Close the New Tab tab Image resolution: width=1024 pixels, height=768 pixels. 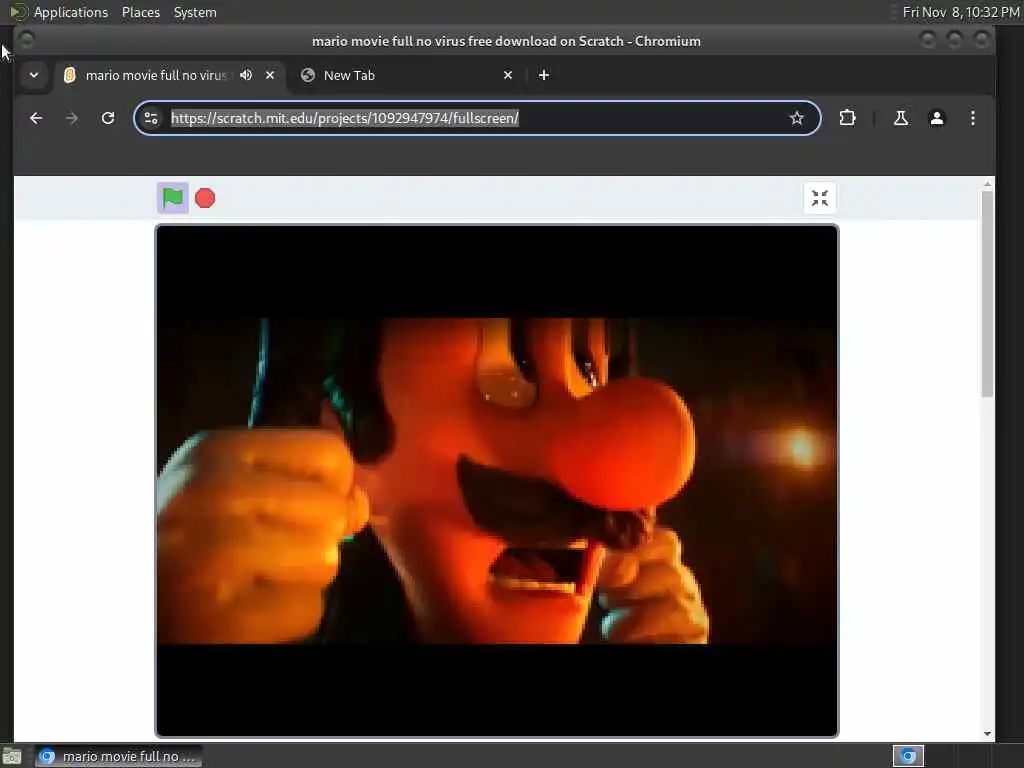point(508,75)
